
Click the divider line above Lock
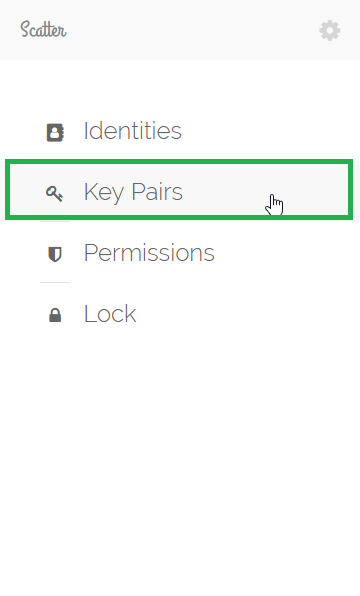click(x=55, y=282)
